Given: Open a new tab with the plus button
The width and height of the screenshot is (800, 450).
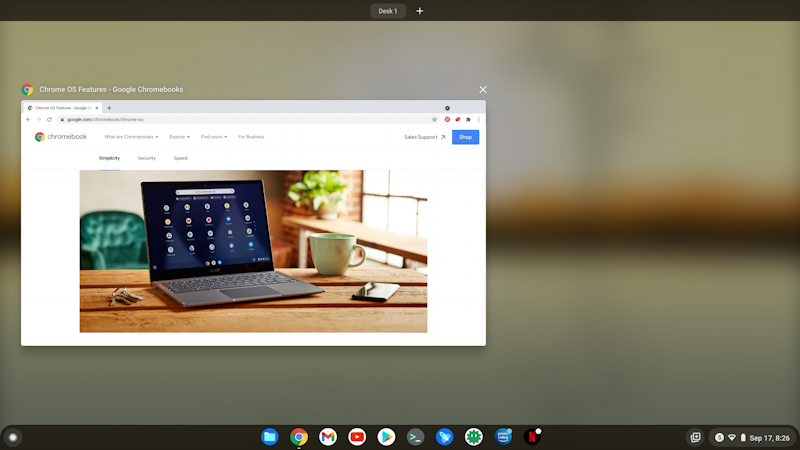Looking at the screenshot, I should [109, 108].
